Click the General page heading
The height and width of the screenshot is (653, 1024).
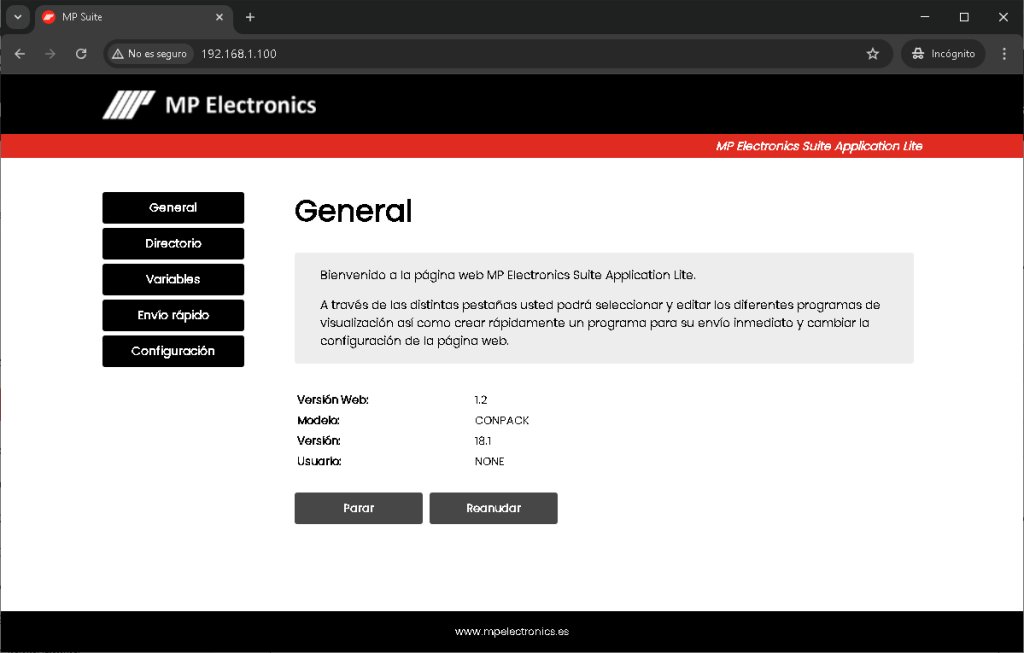pos(353,211)
